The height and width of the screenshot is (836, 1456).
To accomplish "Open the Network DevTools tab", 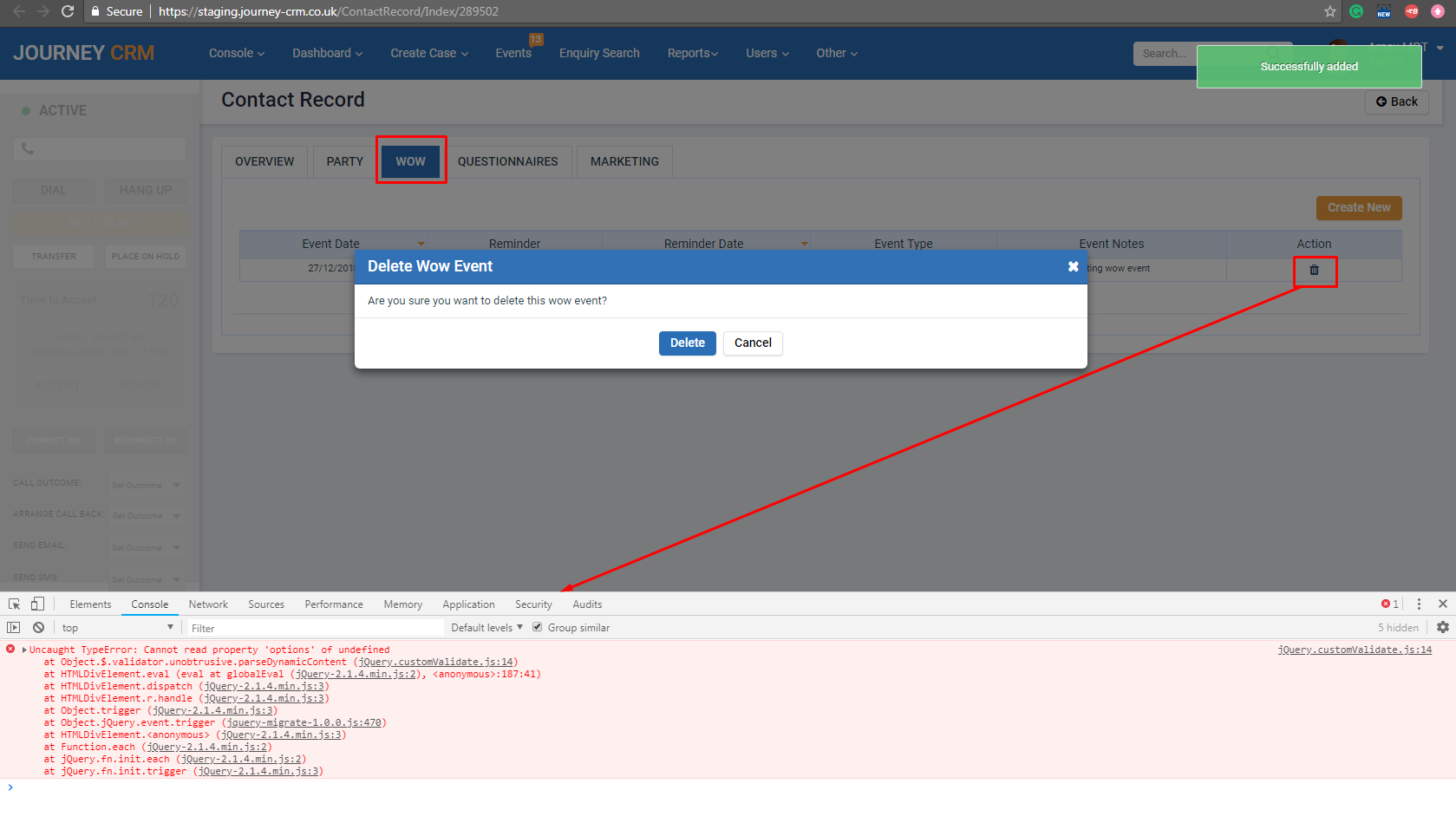I will coord(208,604).
